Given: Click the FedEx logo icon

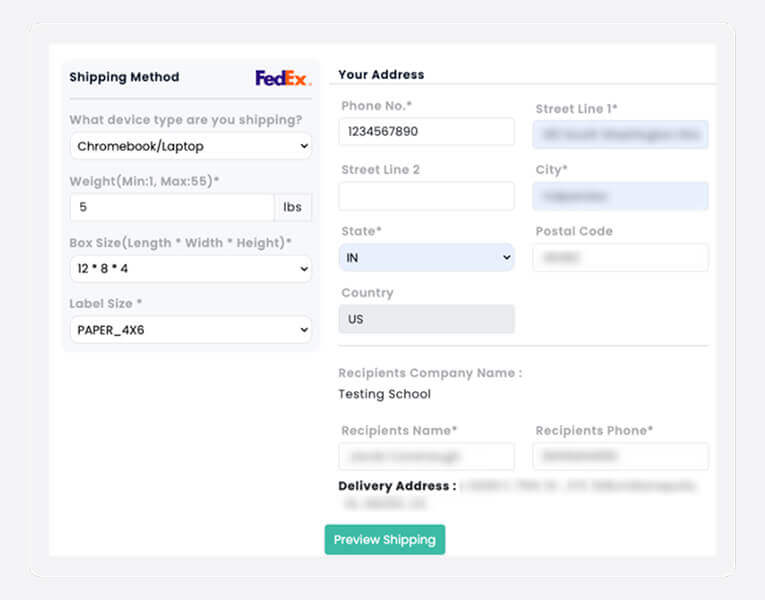Looking at the screenshot, I should [x=282, y=78].
